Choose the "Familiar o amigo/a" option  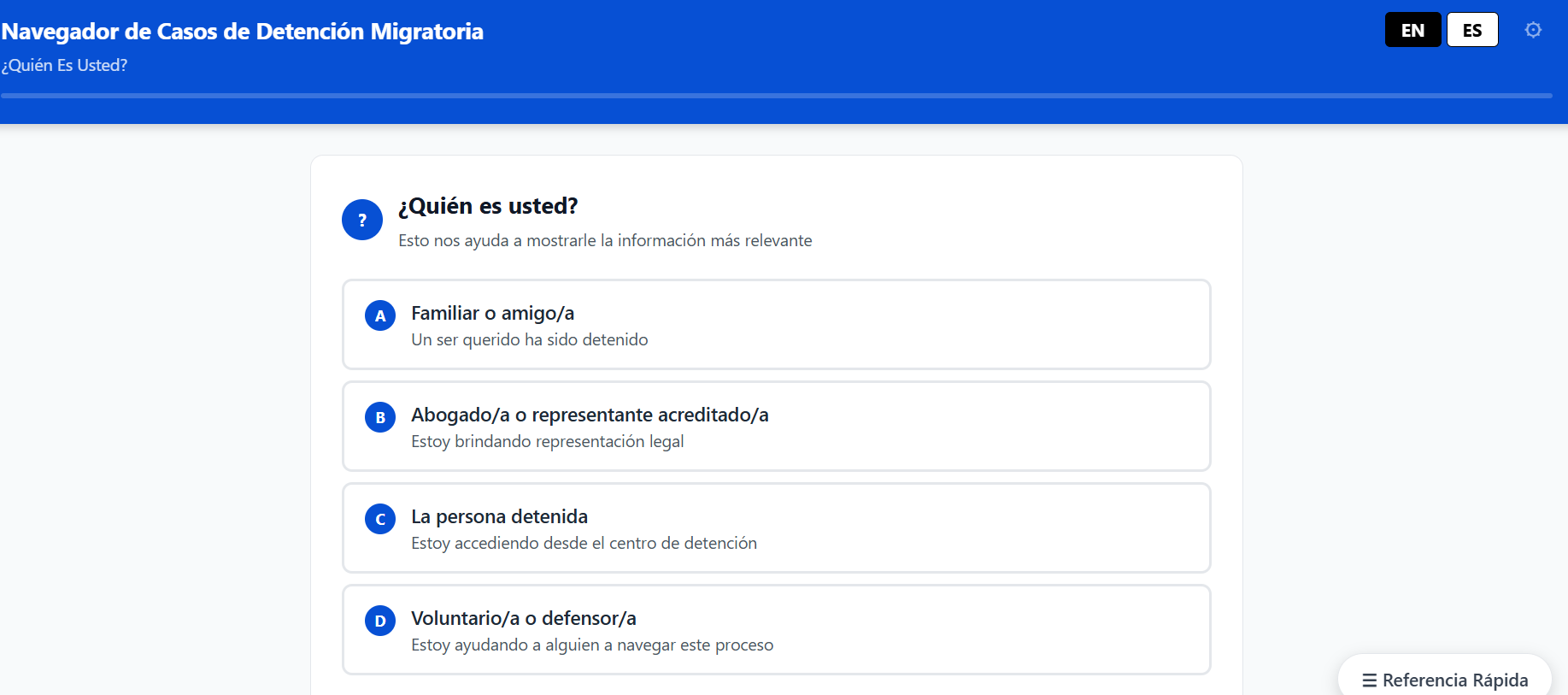tap(777, 325)
